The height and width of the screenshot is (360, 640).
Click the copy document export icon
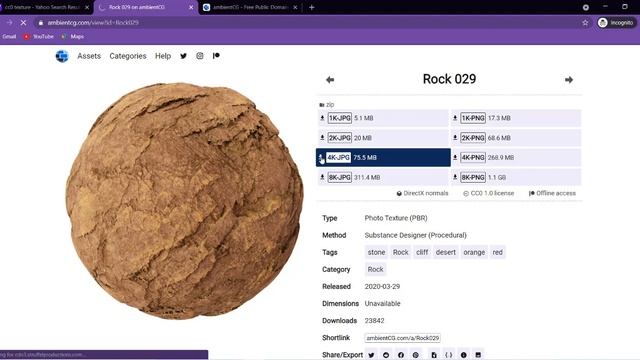tap(434, 355)
